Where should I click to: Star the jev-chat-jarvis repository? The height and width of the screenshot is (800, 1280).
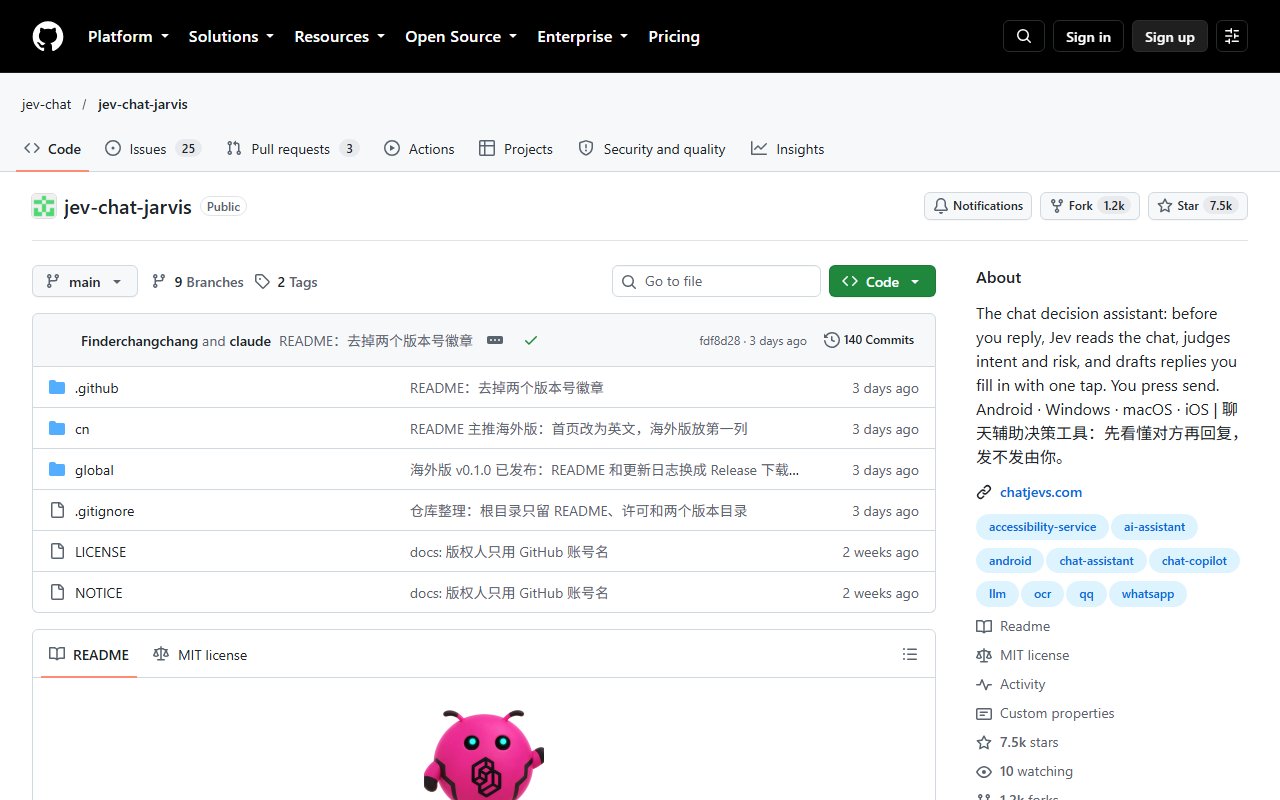(1197, 206)
